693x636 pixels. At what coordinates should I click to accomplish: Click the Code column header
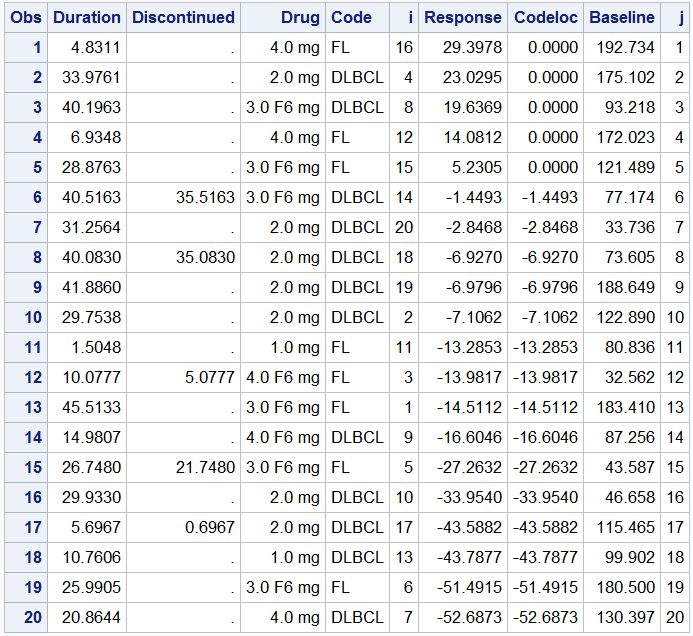(351, 18)
